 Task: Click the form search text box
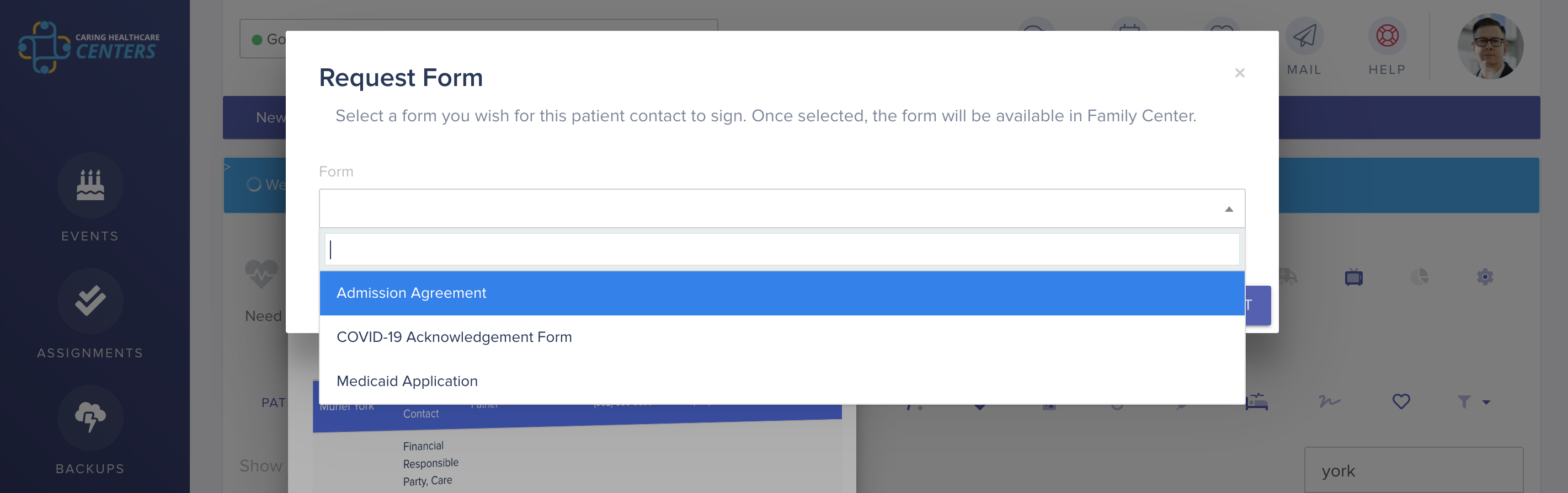coord(782,250)
